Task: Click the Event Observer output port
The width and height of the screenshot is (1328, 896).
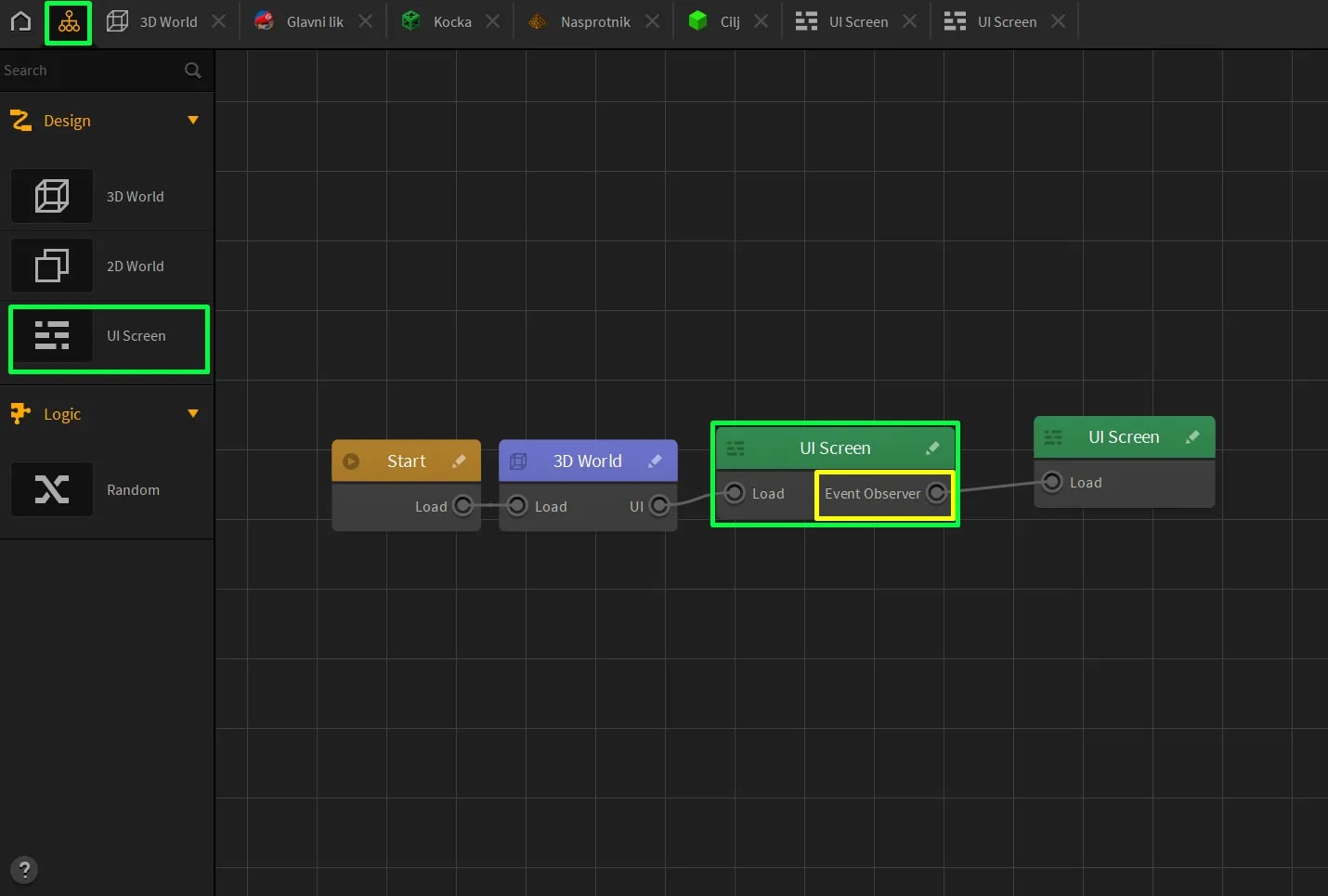Action: pos(936,493)
